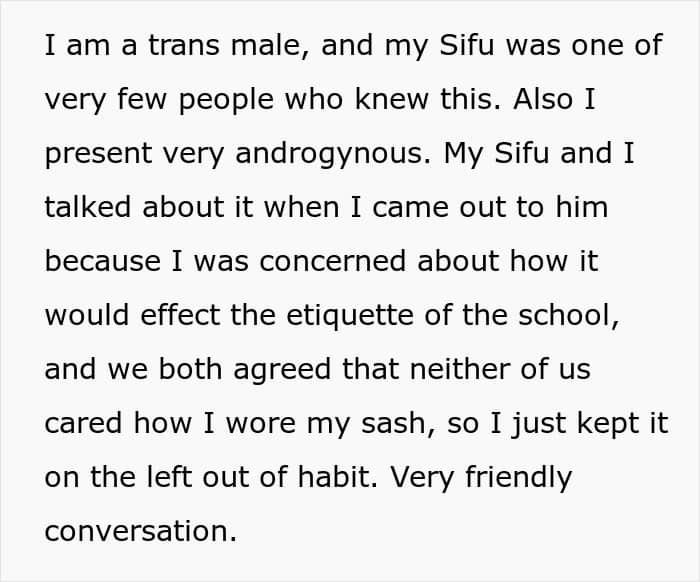Click the word "people" in second line
Viewport: 700px width, 582px height.
226,100
